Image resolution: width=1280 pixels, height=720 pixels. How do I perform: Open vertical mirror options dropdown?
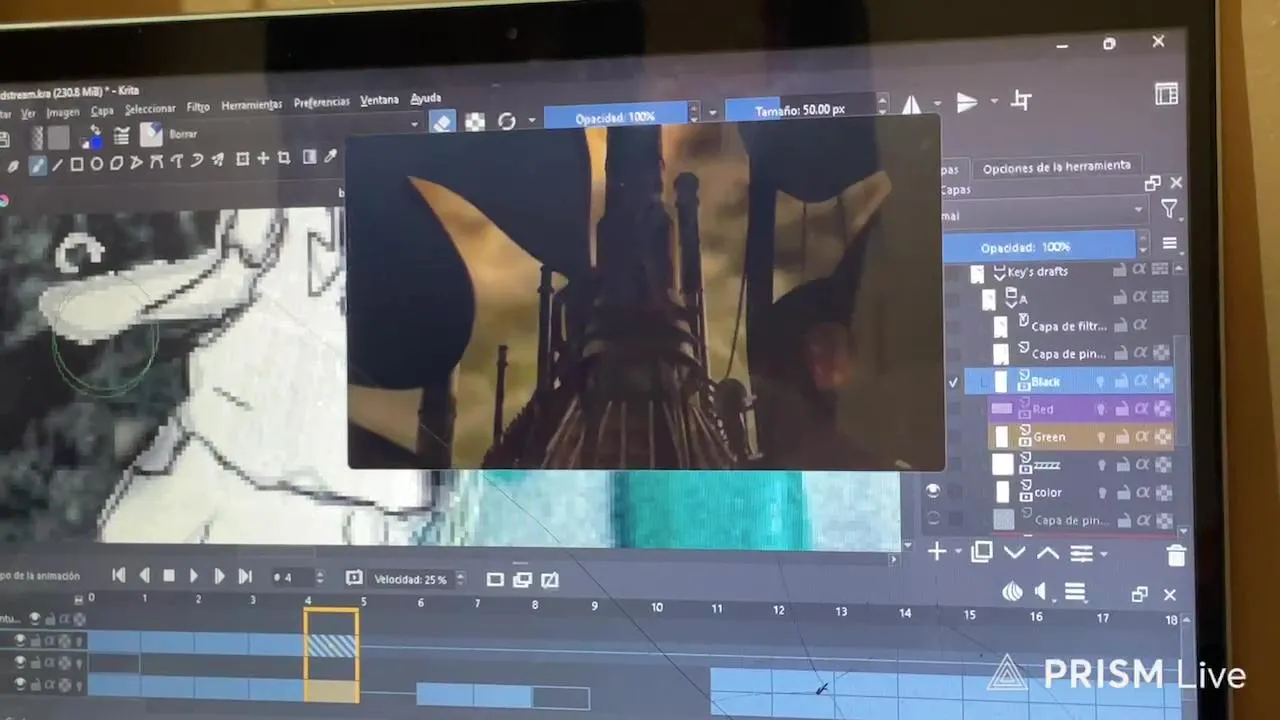[x=994, y=101]
